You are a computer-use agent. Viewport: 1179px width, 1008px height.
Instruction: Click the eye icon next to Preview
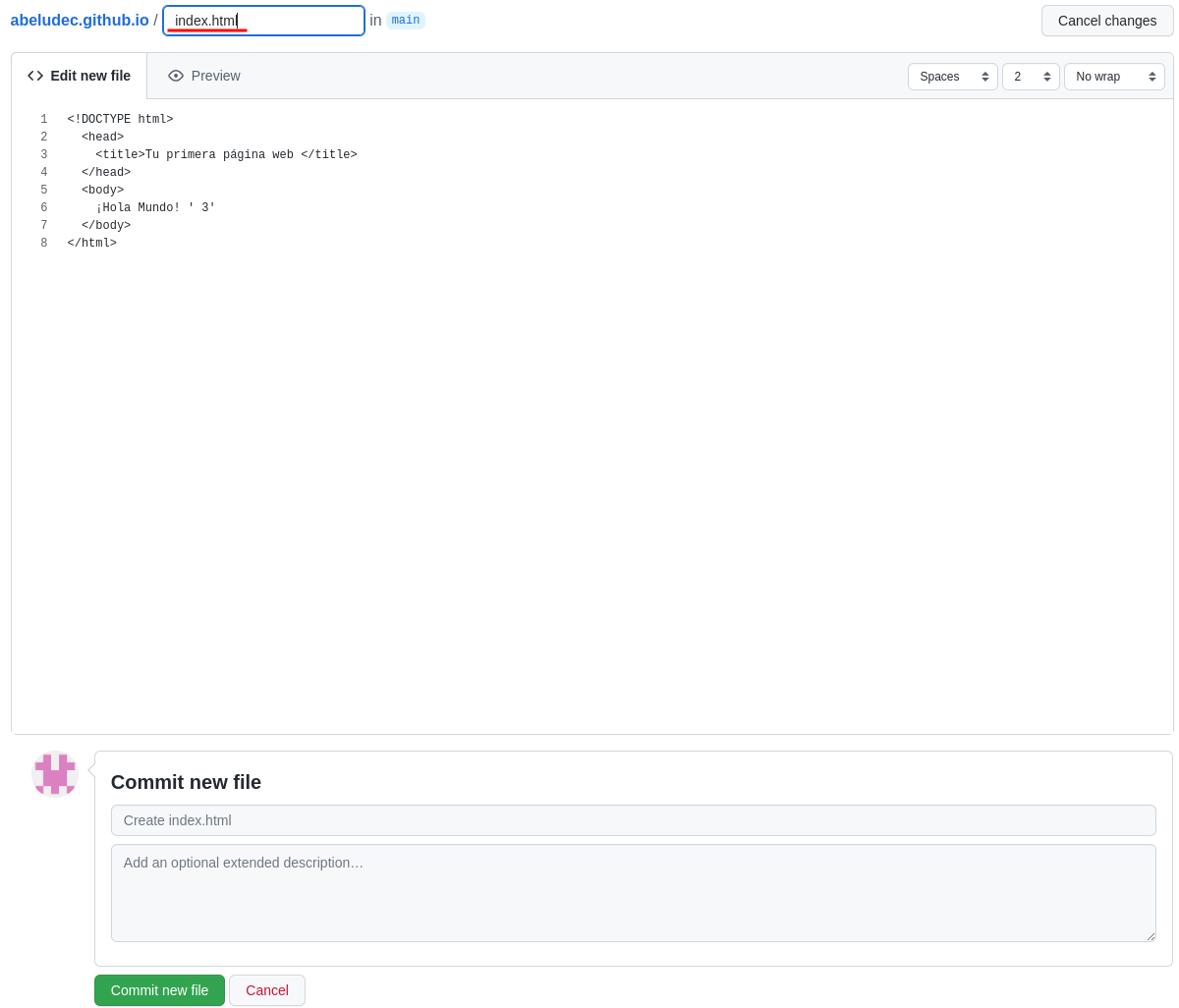coord(176,76)
